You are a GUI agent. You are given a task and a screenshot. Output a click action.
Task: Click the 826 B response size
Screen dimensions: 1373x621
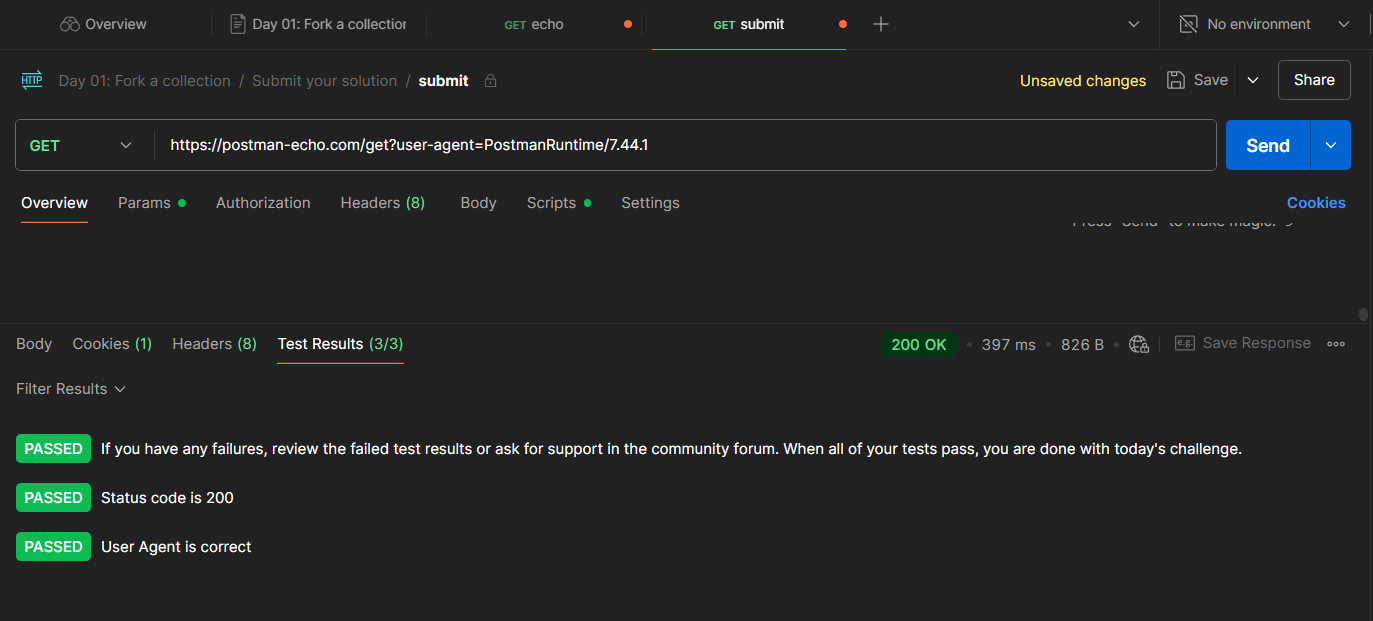pos(1082,344)
